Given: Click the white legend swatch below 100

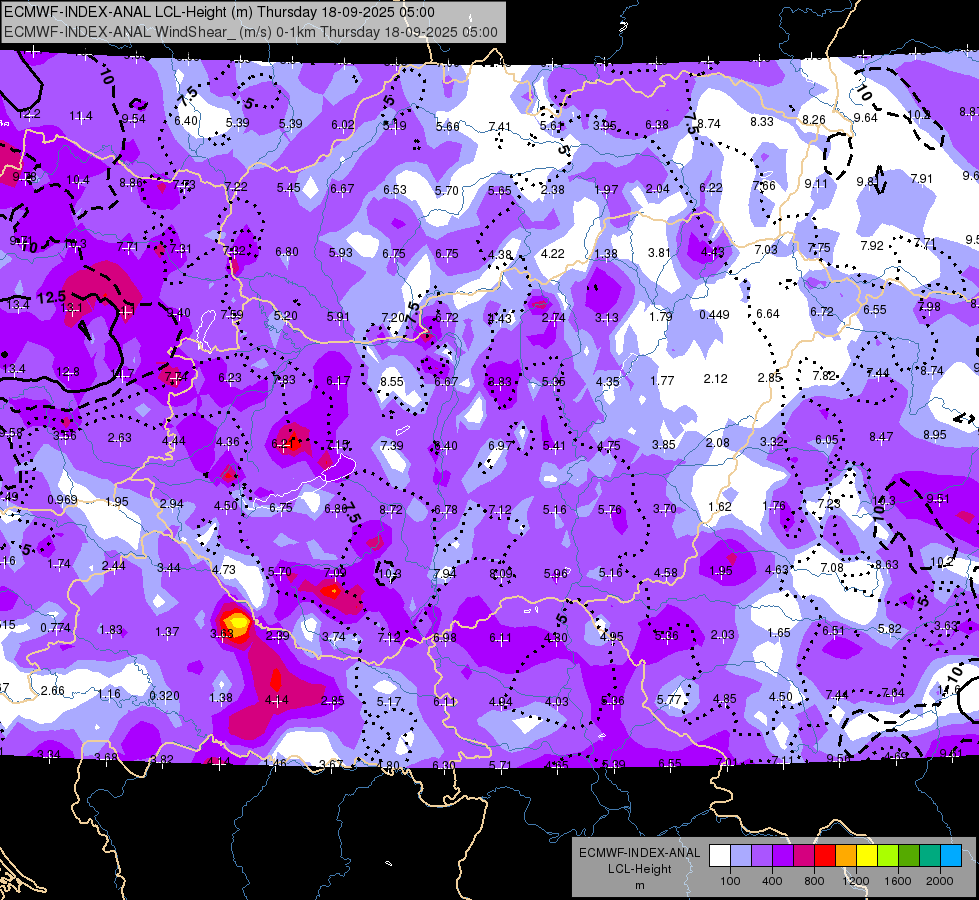Looking at the screenshot, I should 720,855.
